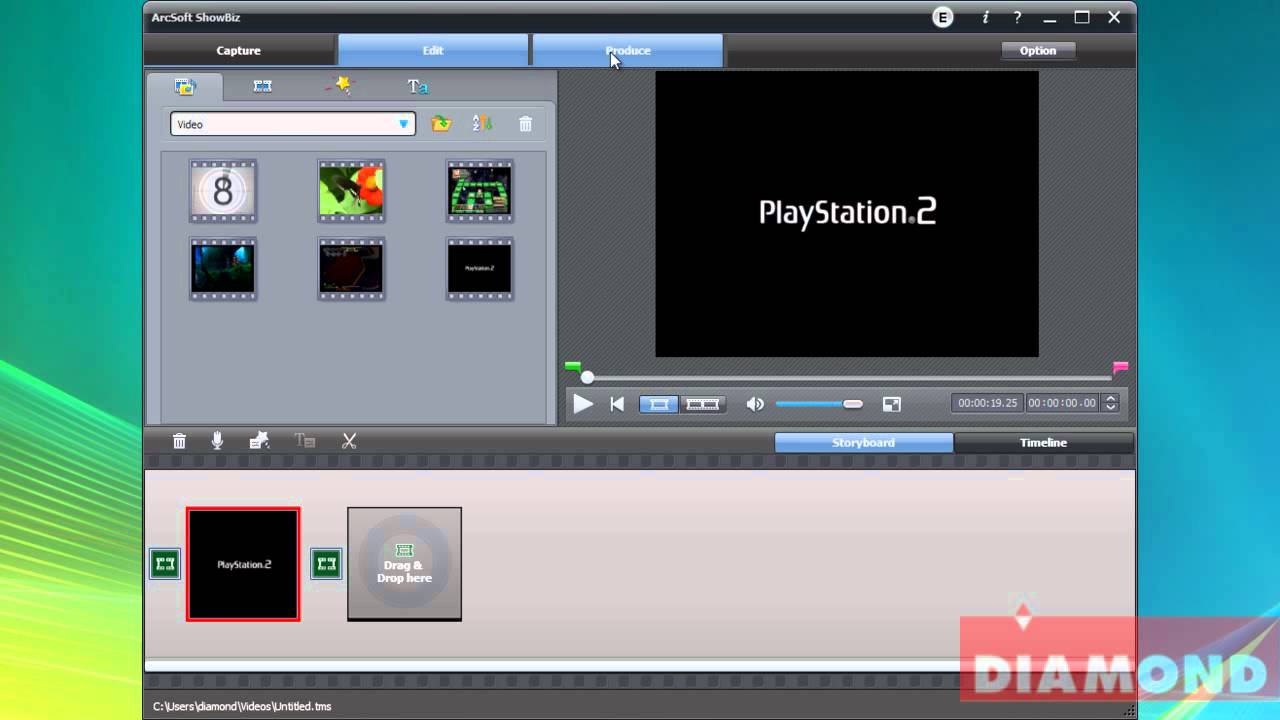1280x720 pixels.
Task: Switch to the Produce tab
Action: [x=627, y=50]
